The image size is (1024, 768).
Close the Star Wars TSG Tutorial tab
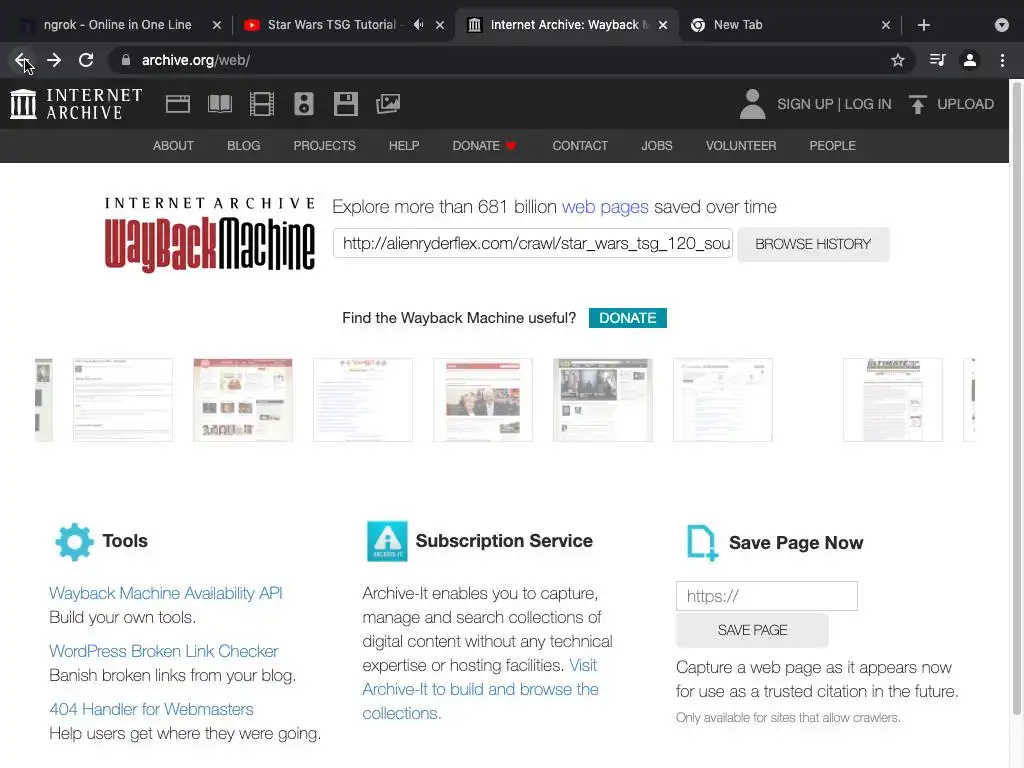click(x=440, y=25)
